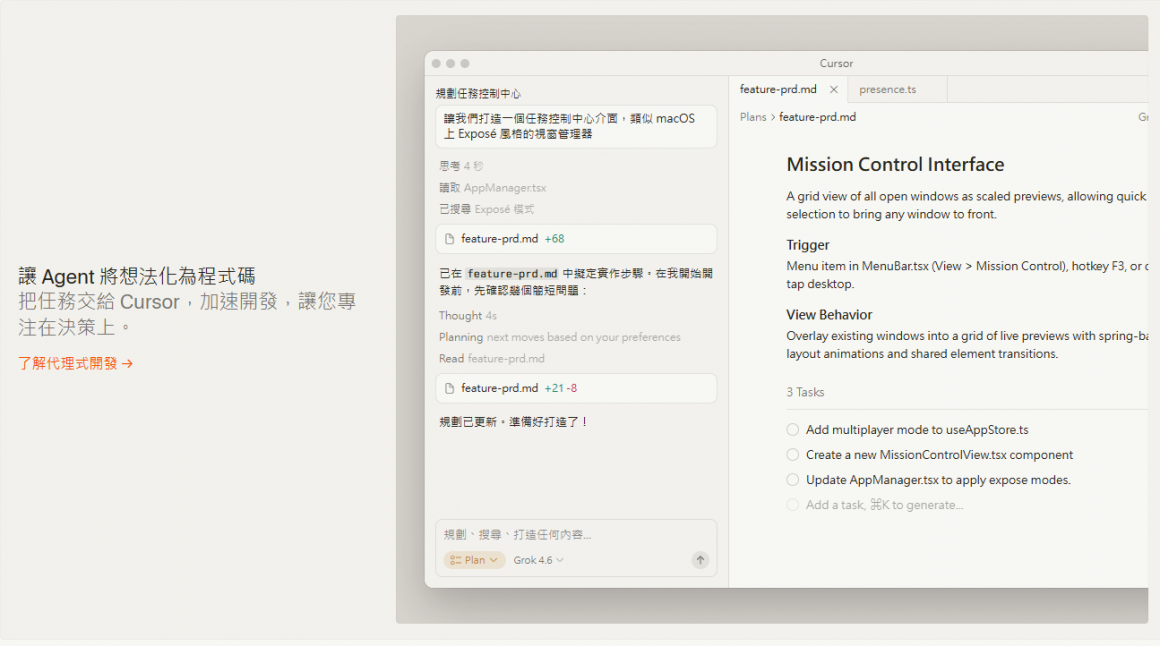Open the Grok 4.6 model dropdown

539,560
